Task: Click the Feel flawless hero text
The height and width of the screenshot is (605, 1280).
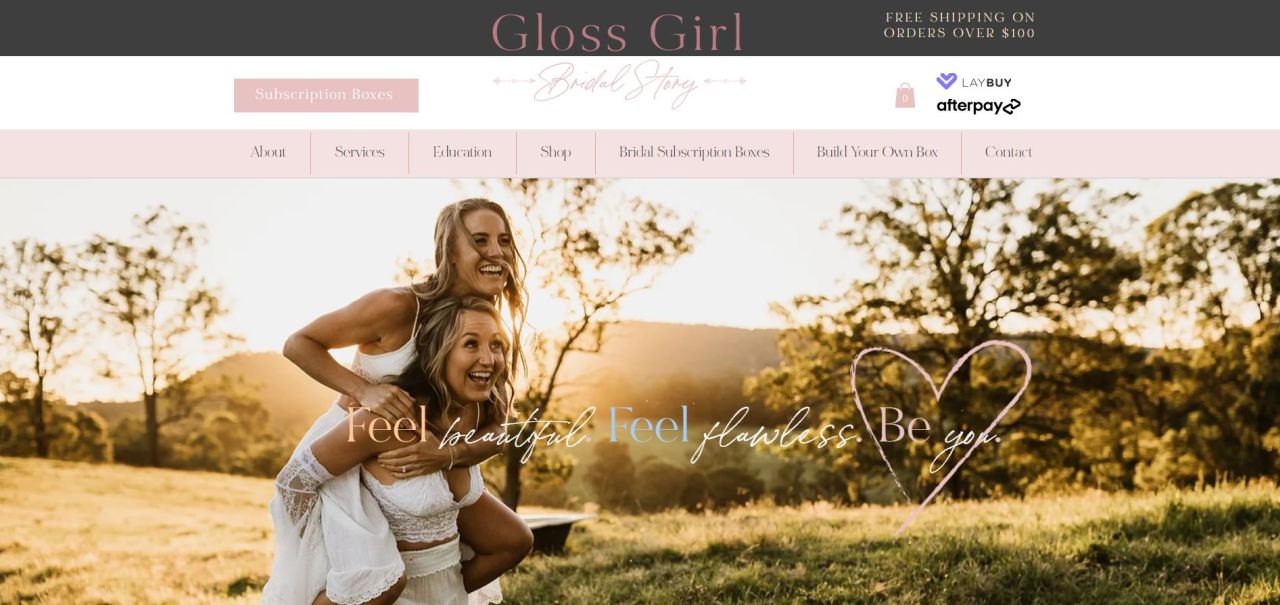Action: pyautogui.click(x=733, y=428)
